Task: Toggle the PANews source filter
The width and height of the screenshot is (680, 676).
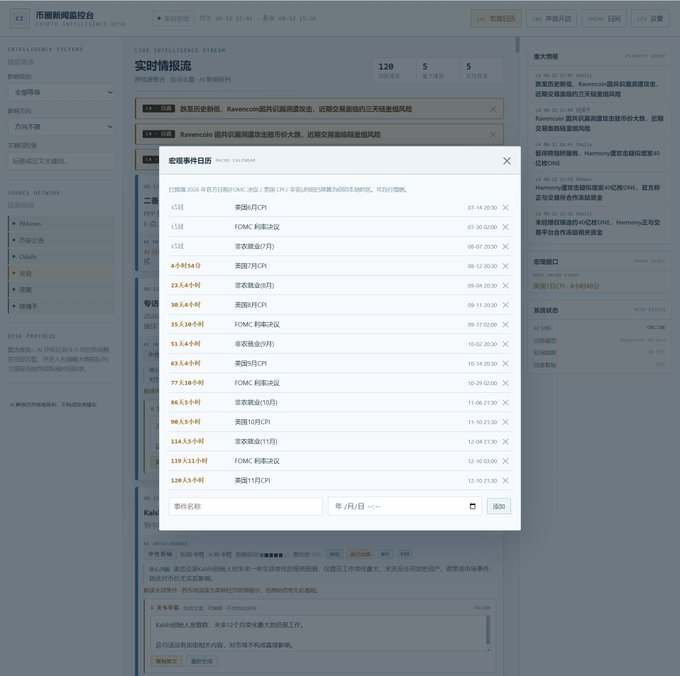Action: coord(62,224)
